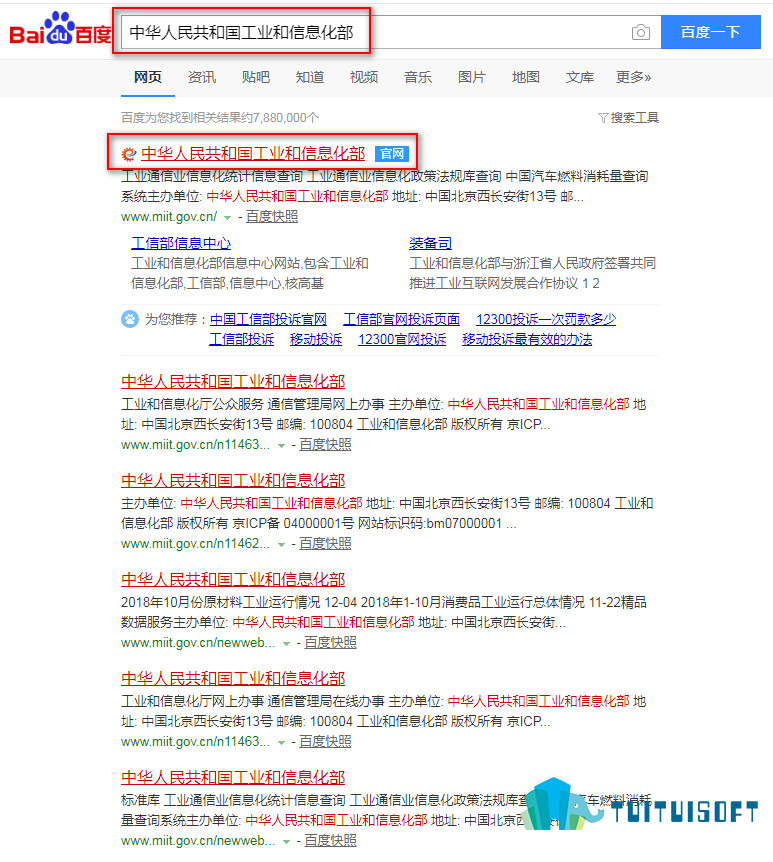The image size is (773, 862).
Task: Click the 百度一下 search button
Action: (710, 32)
